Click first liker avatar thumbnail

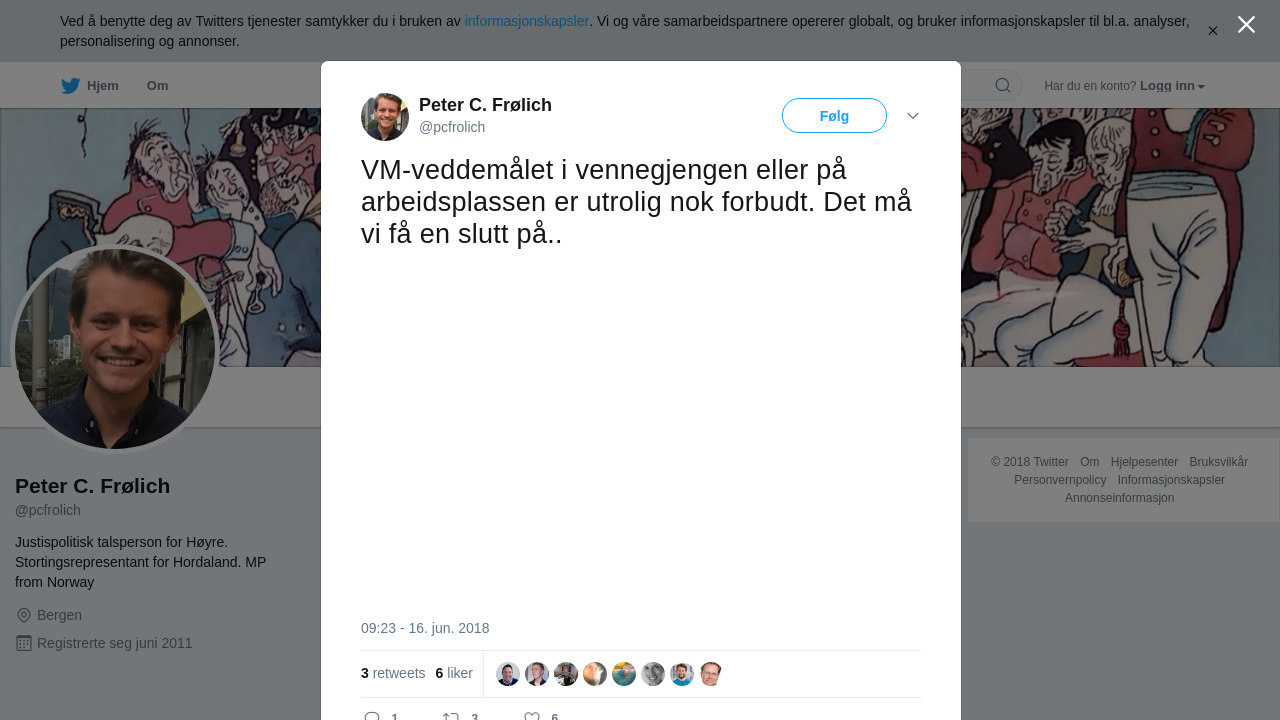pyautogui.click(x=508, y=674)
